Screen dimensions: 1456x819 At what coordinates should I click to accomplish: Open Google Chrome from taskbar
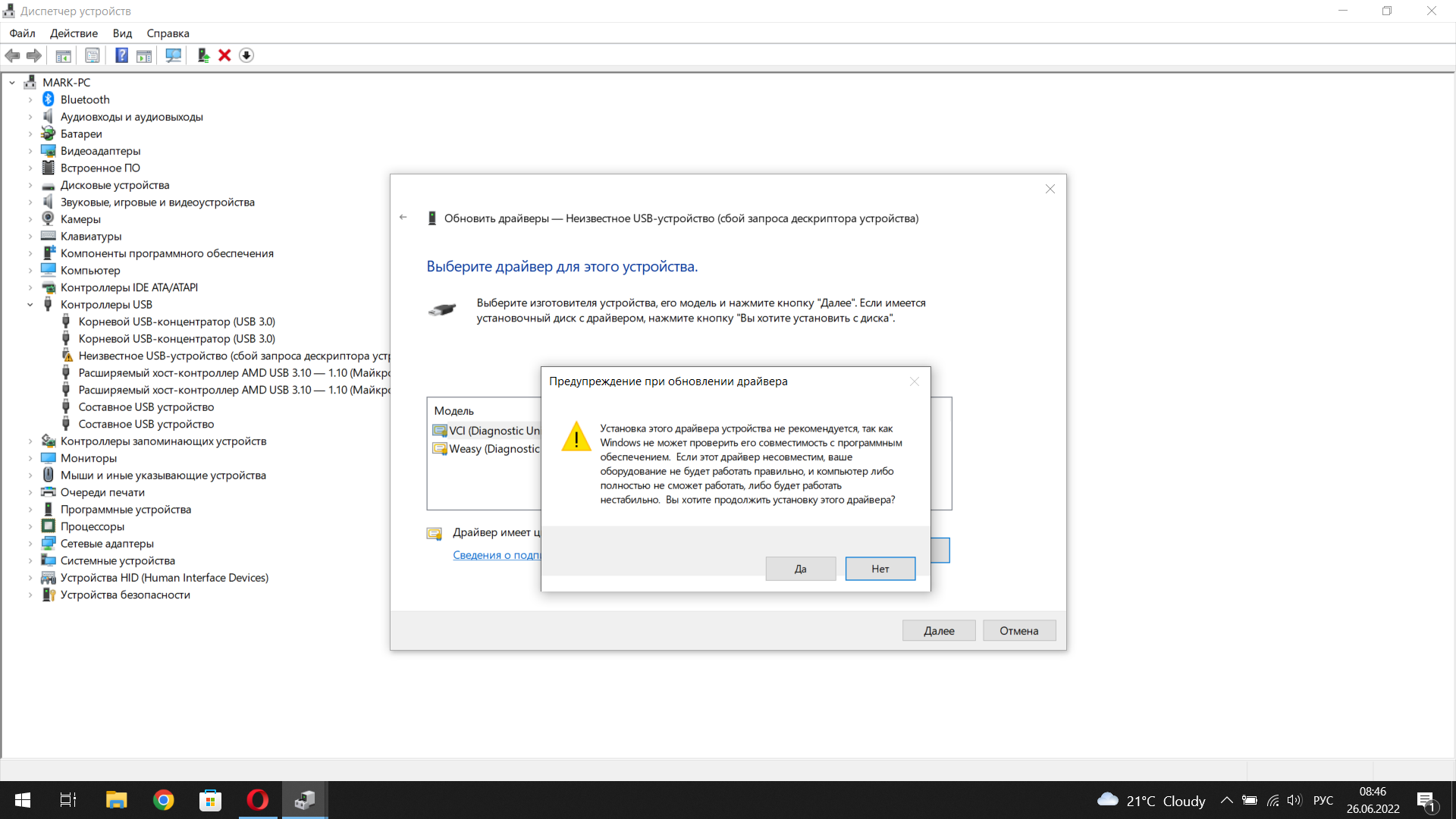(x=163, y=800)
